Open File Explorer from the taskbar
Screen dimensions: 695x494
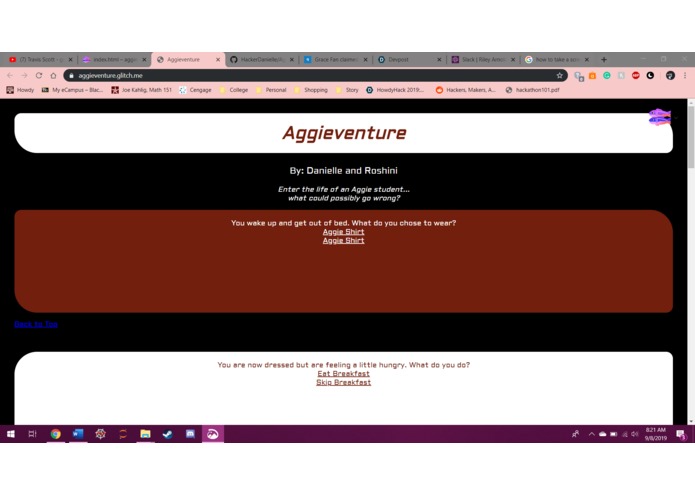[145, 434]
